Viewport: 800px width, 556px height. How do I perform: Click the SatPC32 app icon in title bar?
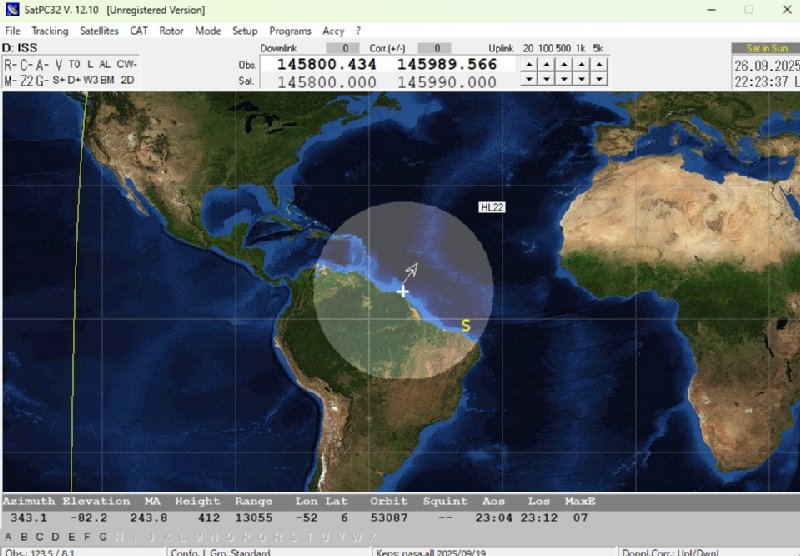pos(12,10)
